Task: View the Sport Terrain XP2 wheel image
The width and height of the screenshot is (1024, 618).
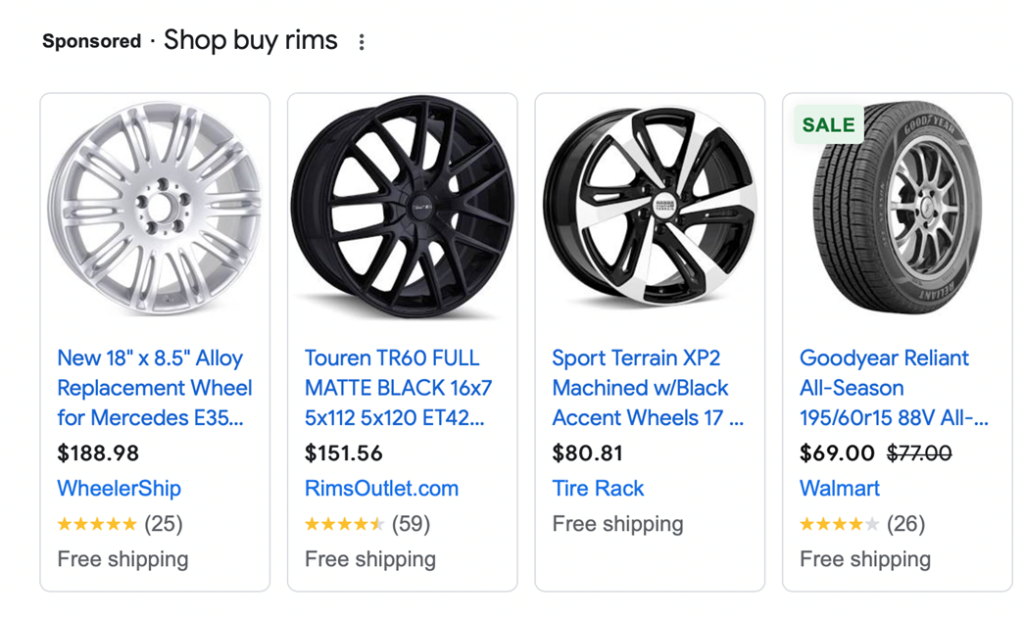Action: (649, 208)
